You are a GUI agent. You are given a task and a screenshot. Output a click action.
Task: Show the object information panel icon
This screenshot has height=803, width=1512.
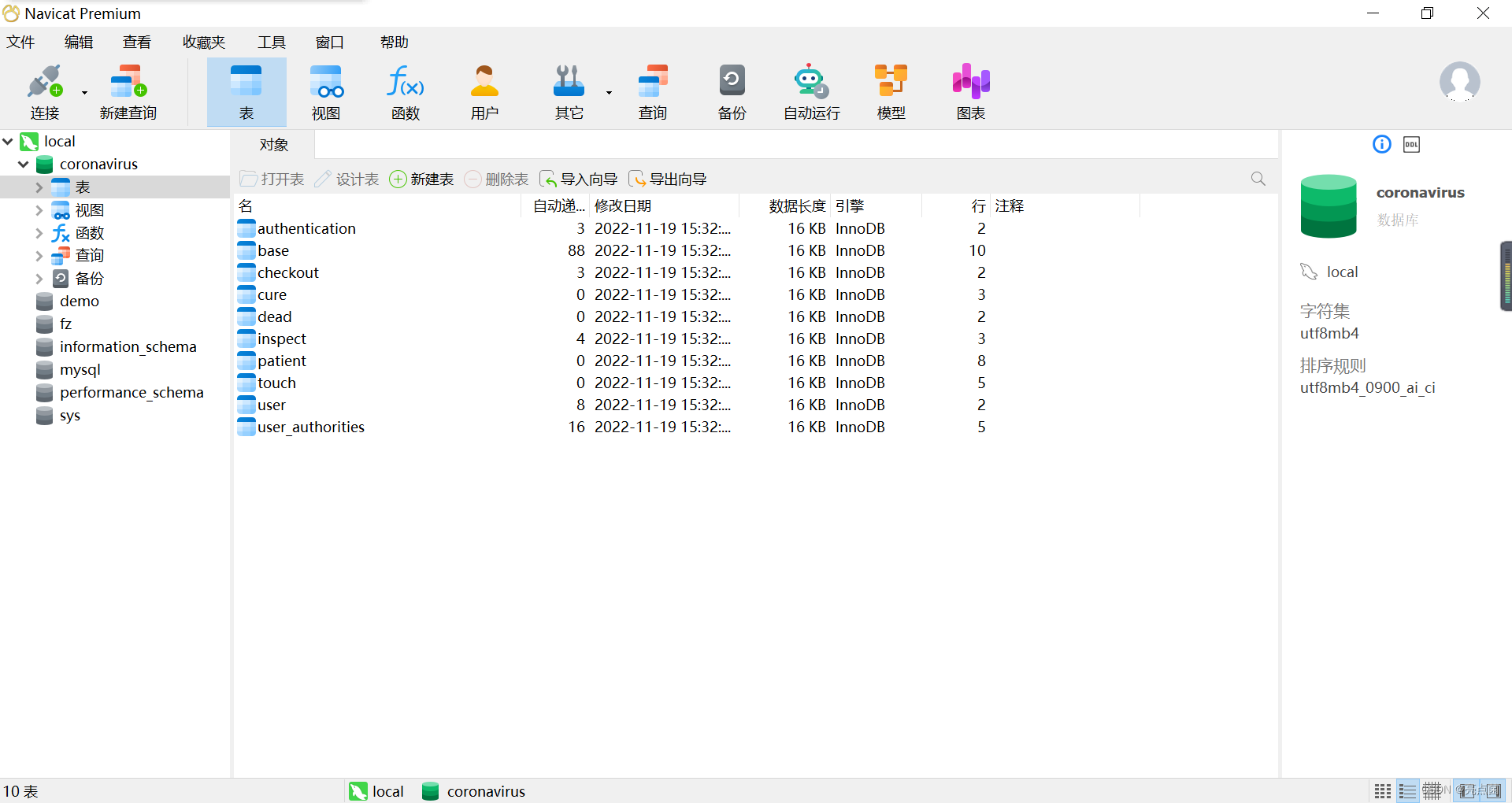(x=1382, y=144)
